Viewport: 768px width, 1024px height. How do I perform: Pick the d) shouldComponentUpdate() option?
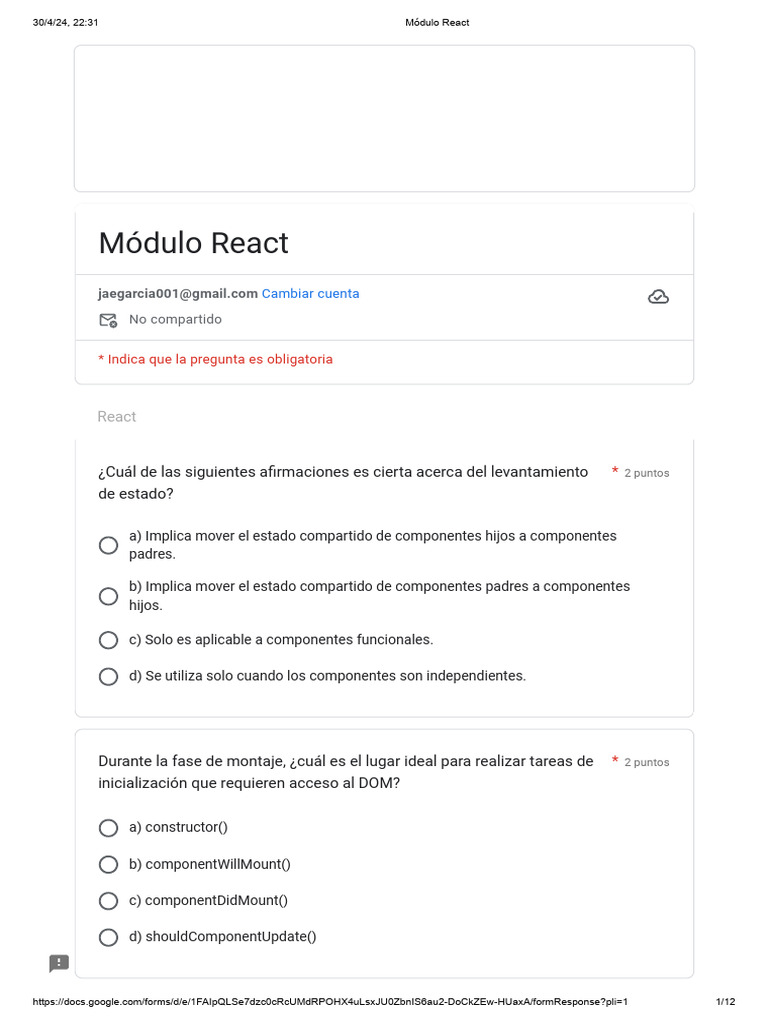[108, 938]
